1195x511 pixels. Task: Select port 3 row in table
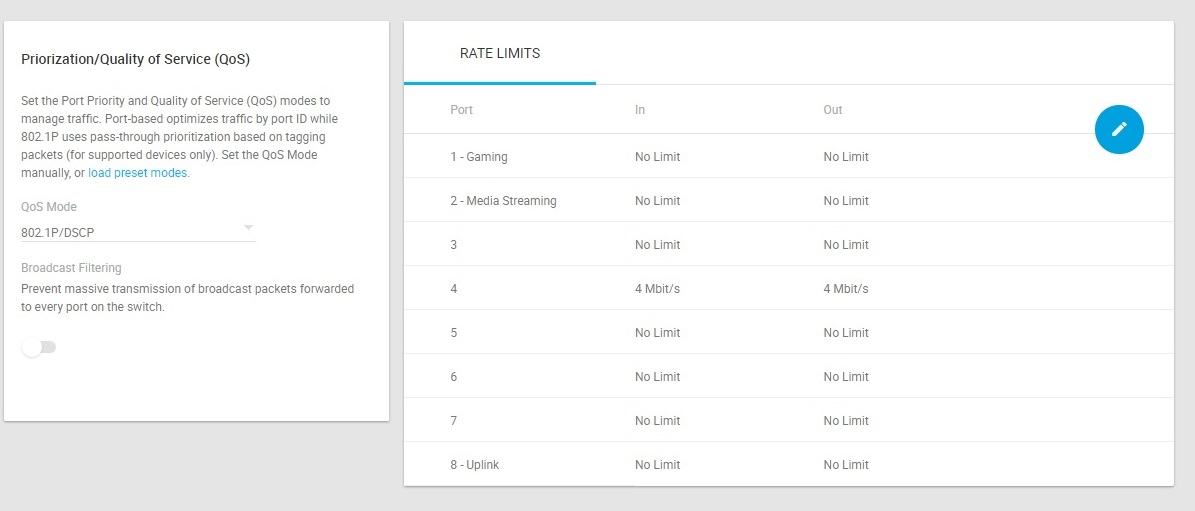[454, 245]
